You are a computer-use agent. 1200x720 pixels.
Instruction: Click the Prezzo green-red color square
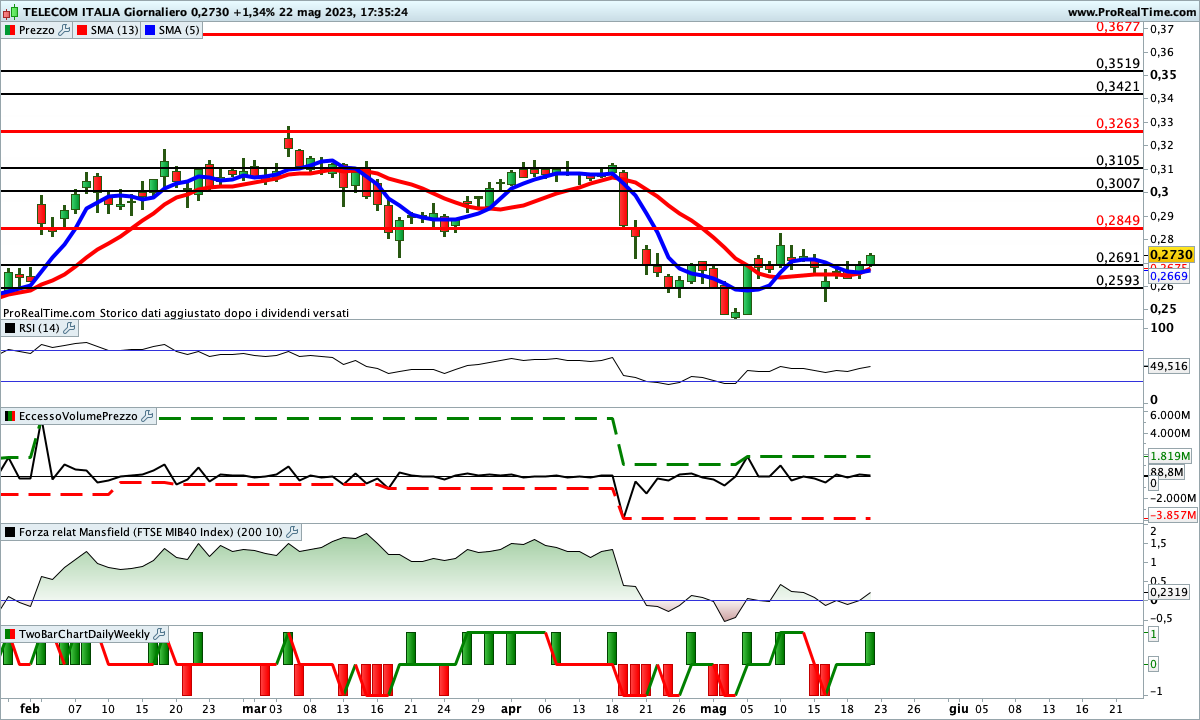point(9,30)
